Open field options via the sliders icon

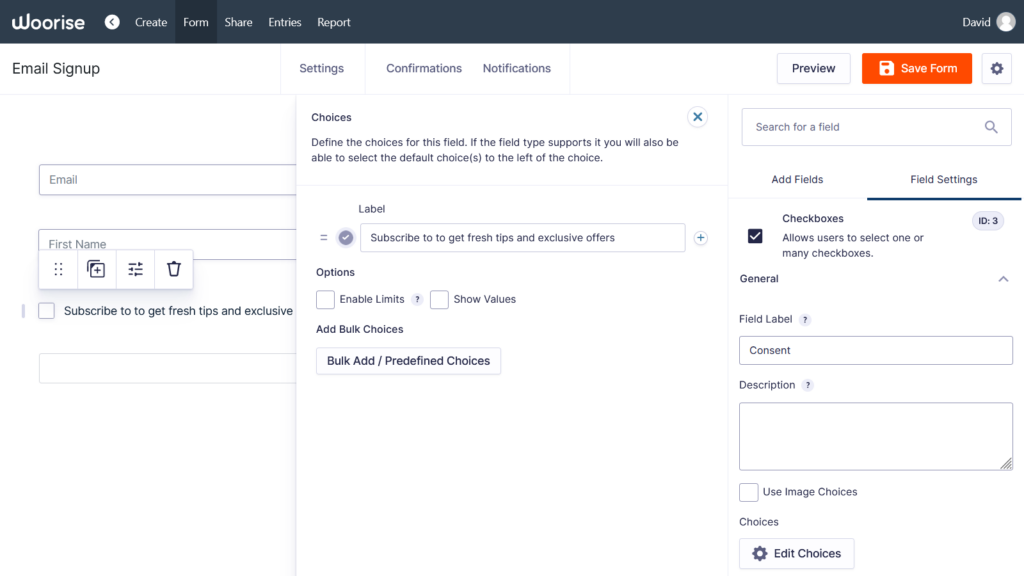[x=135, y=269]
